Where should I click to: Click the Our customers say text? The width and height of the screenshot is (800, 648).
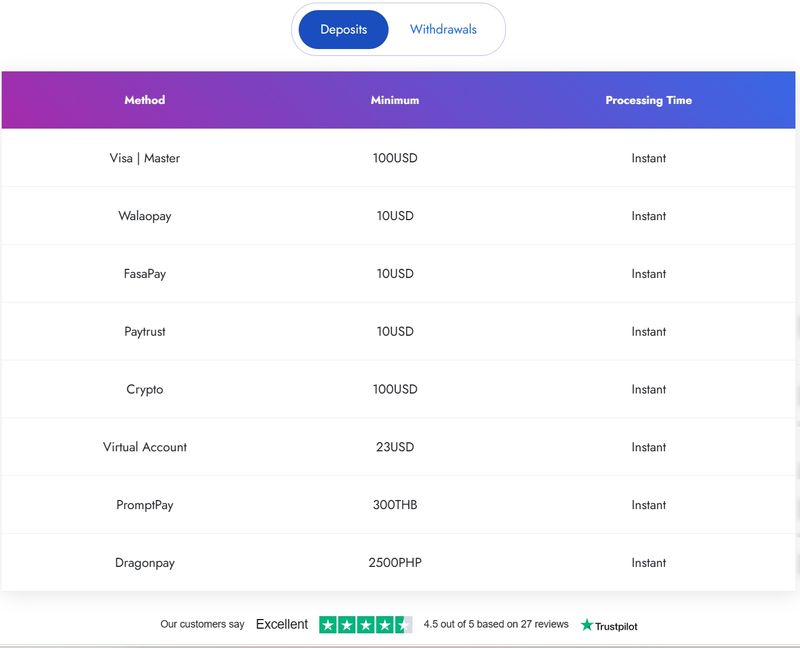[x=202, y=624]
